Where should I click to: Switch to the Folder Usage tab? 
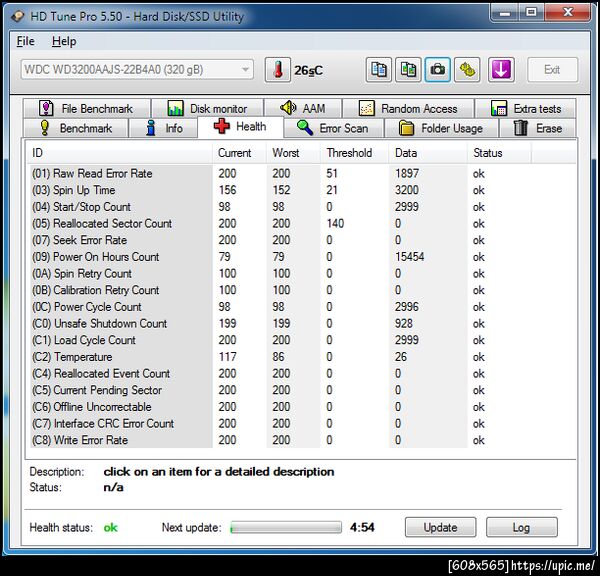click(x=441, y=128)
